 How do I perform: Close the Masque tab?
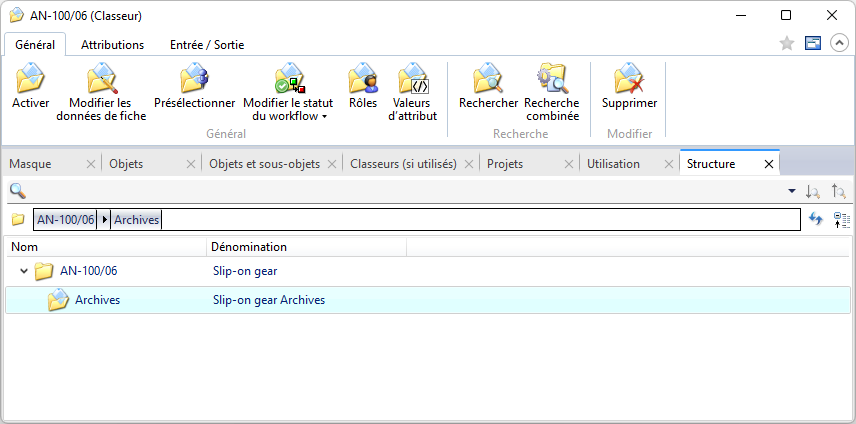(91, 164)
